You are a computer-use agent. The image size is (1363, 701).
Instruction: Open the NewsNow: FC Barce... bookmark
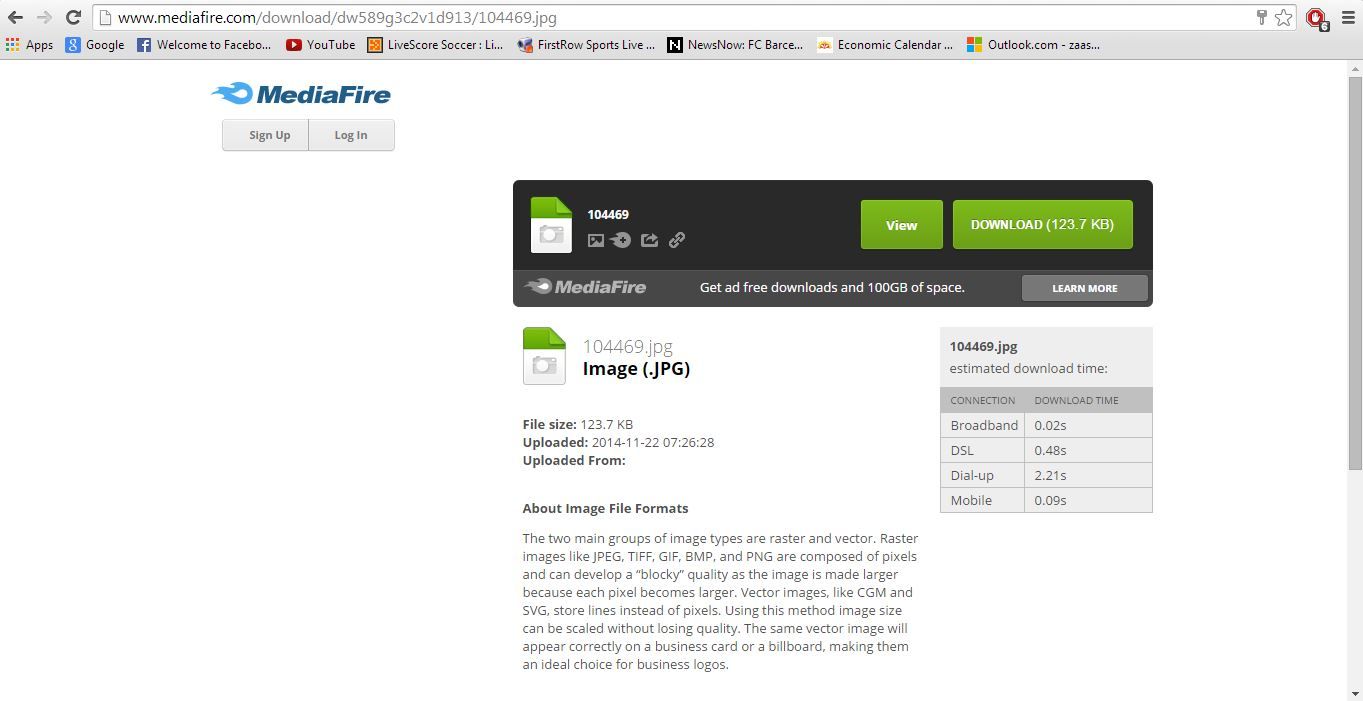(735, 44)
